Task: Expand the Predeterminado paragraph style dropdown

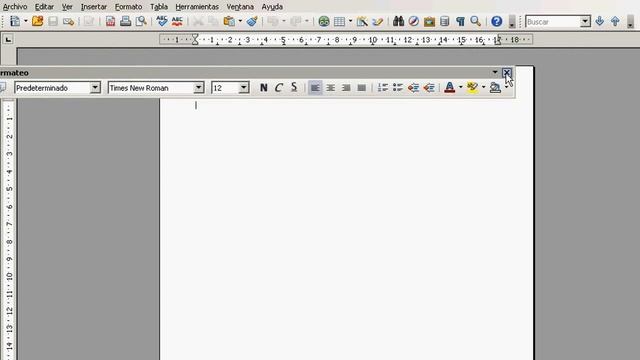Action: (95, 88)
